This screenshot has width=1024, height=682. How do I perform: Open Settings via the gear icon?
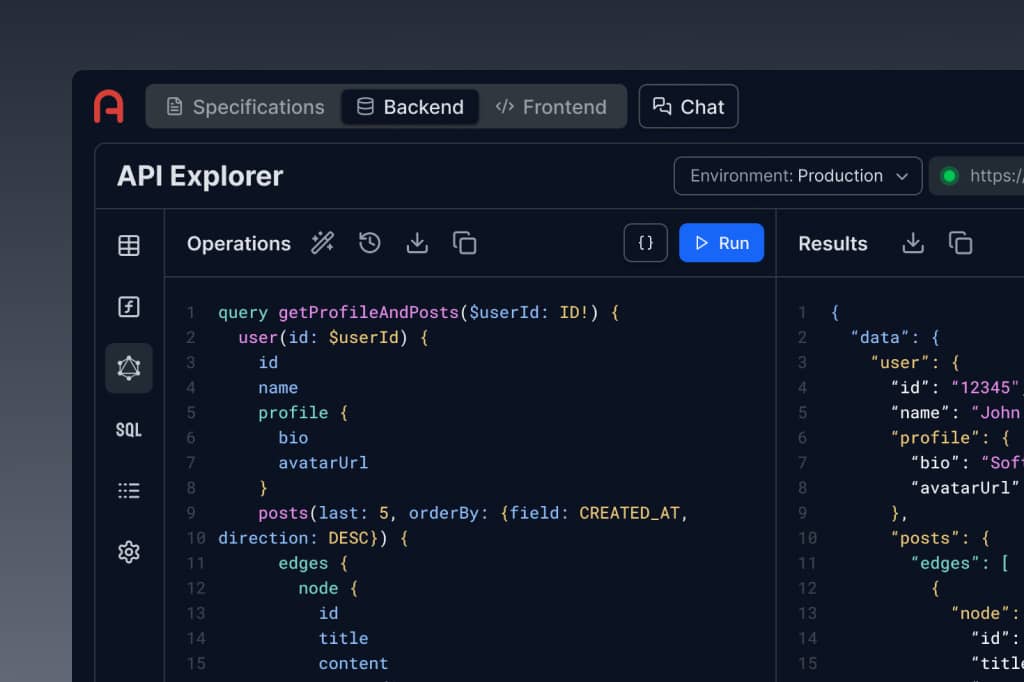point(128,551)
